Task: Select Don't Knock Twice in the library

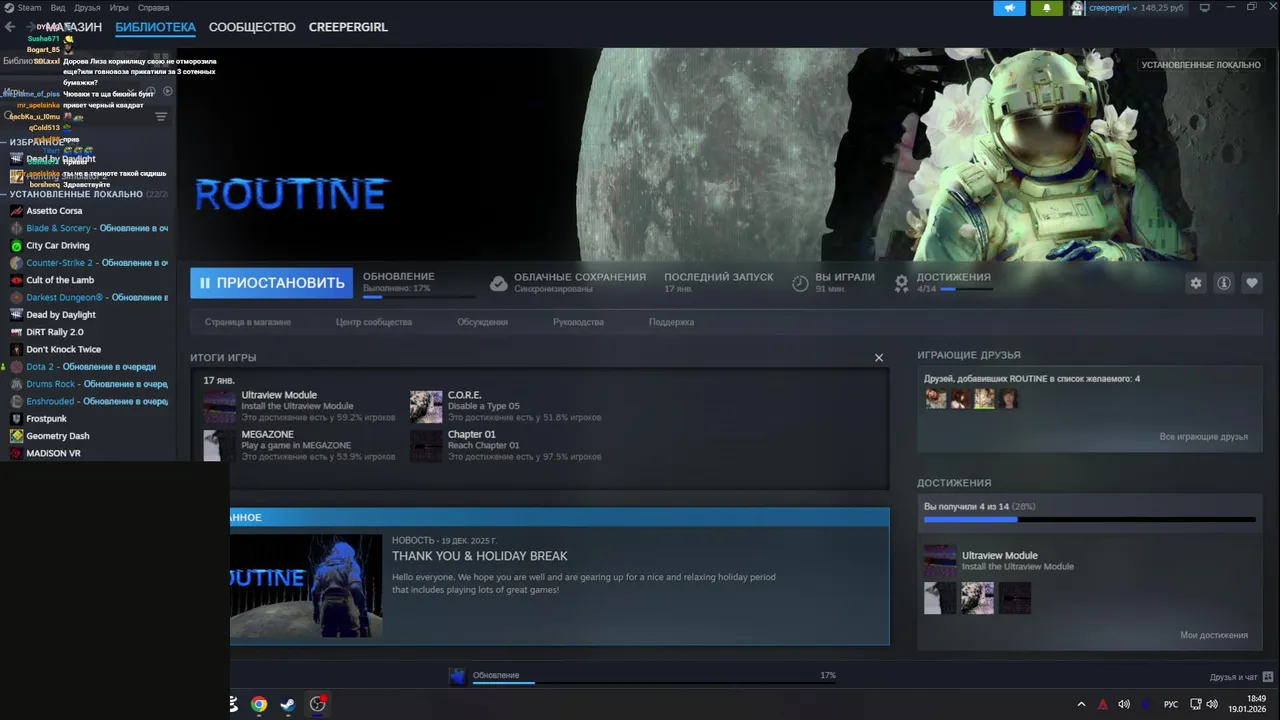Action: pos(63,349)
